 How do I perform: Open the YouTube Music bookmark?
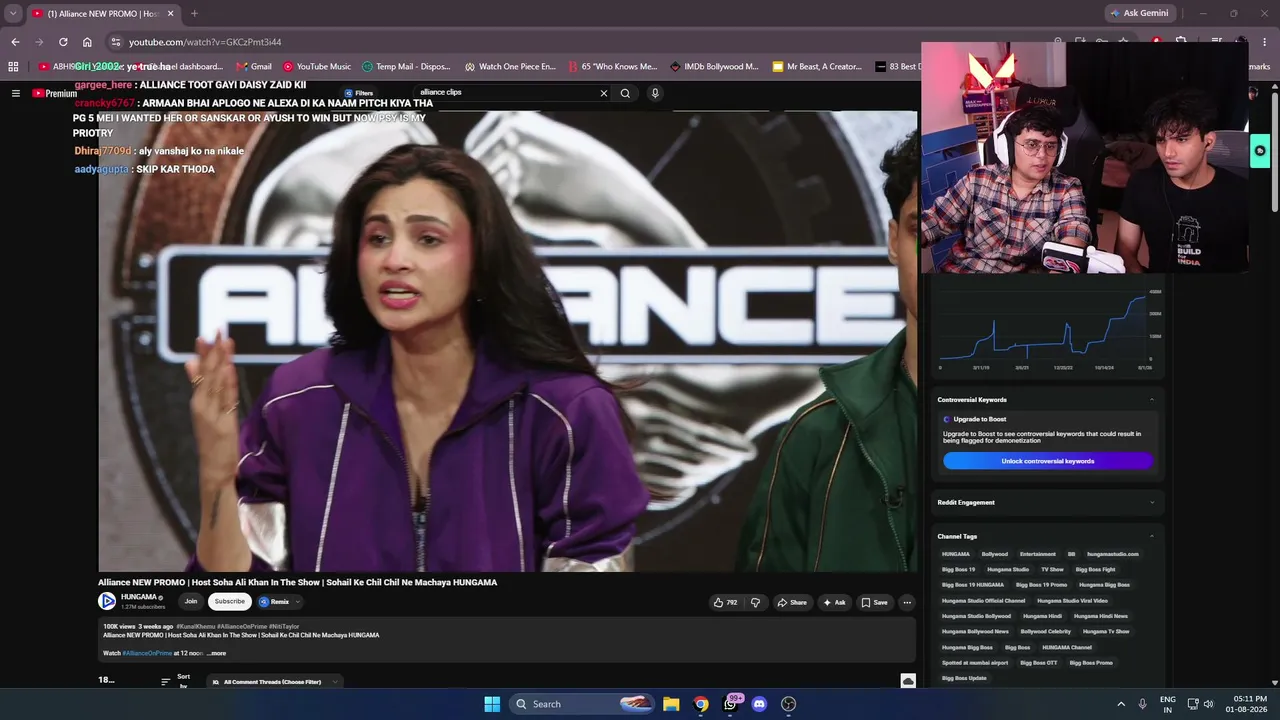(x=317, y=67)
